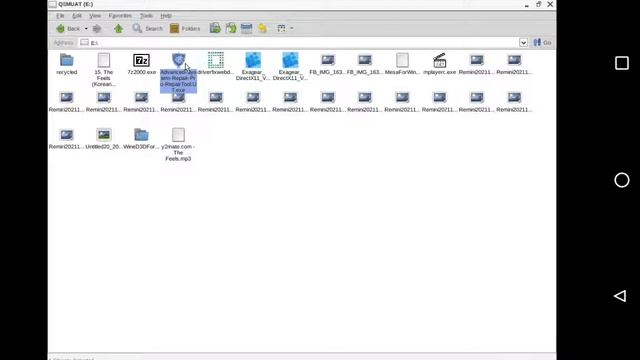Select the 15. The Feels (Korean file

coord(104,70)
